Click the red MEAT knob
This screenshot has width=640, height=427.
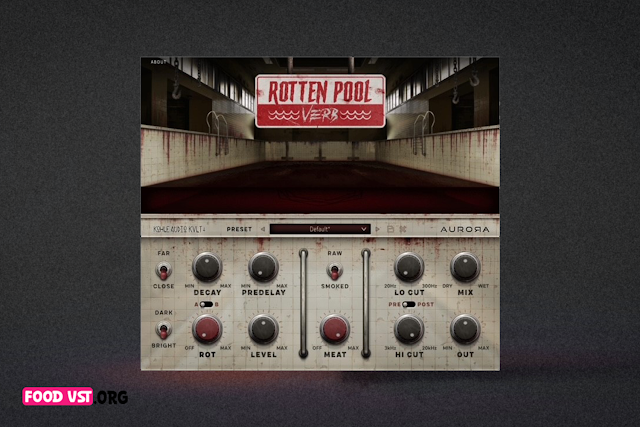pos(335,329)
